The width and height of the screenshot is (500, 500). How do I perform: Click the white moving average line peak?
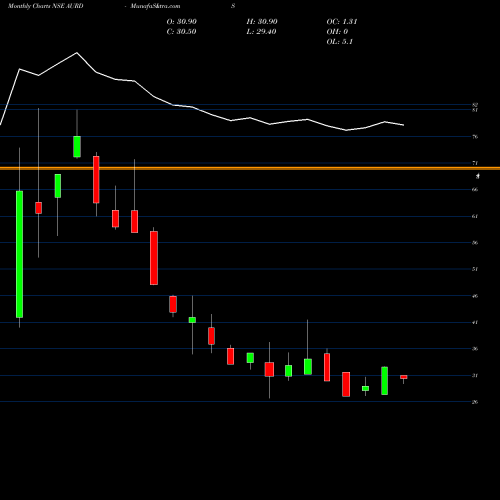[77, 53]
